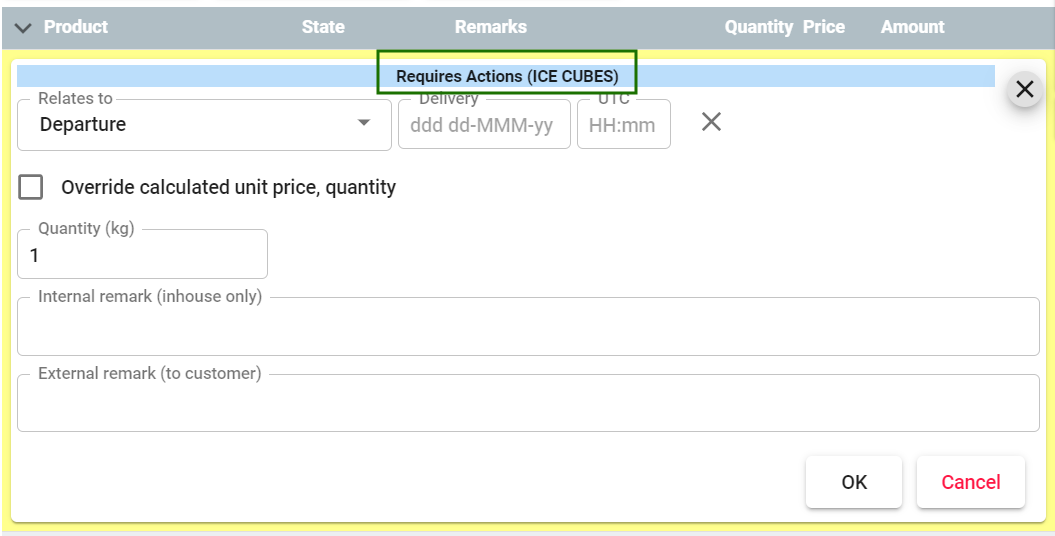Click Requires Actions (ICE CUBES) banner
1055x536 pixels.
[x=507, y=76]
